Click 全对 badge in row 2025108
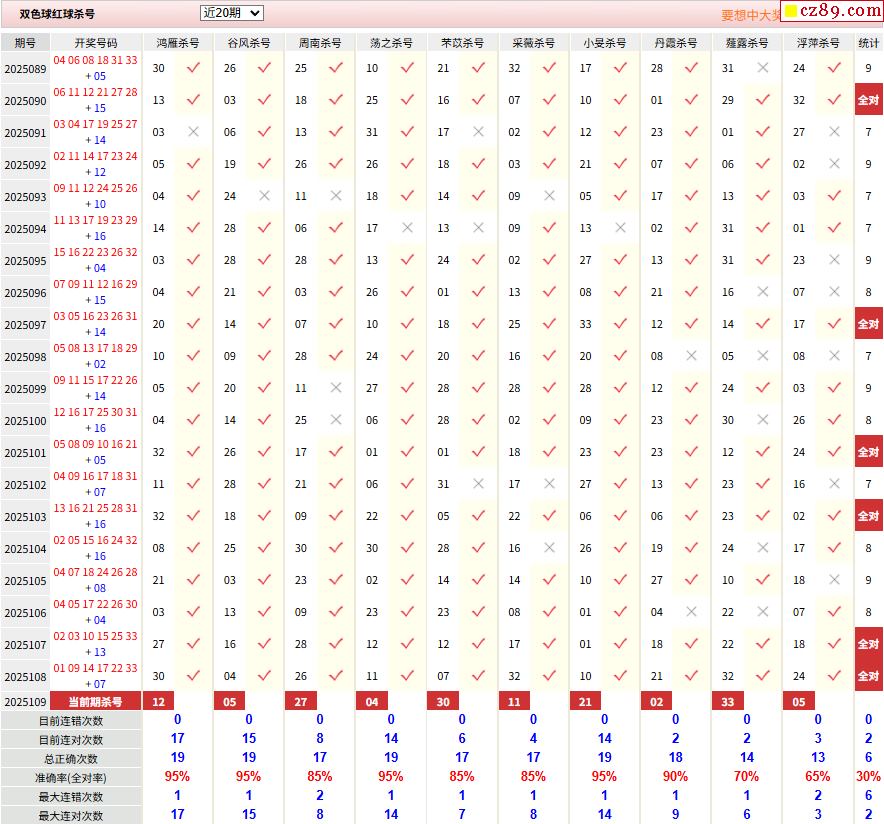The image size is (884, 824). click(868, 676)
